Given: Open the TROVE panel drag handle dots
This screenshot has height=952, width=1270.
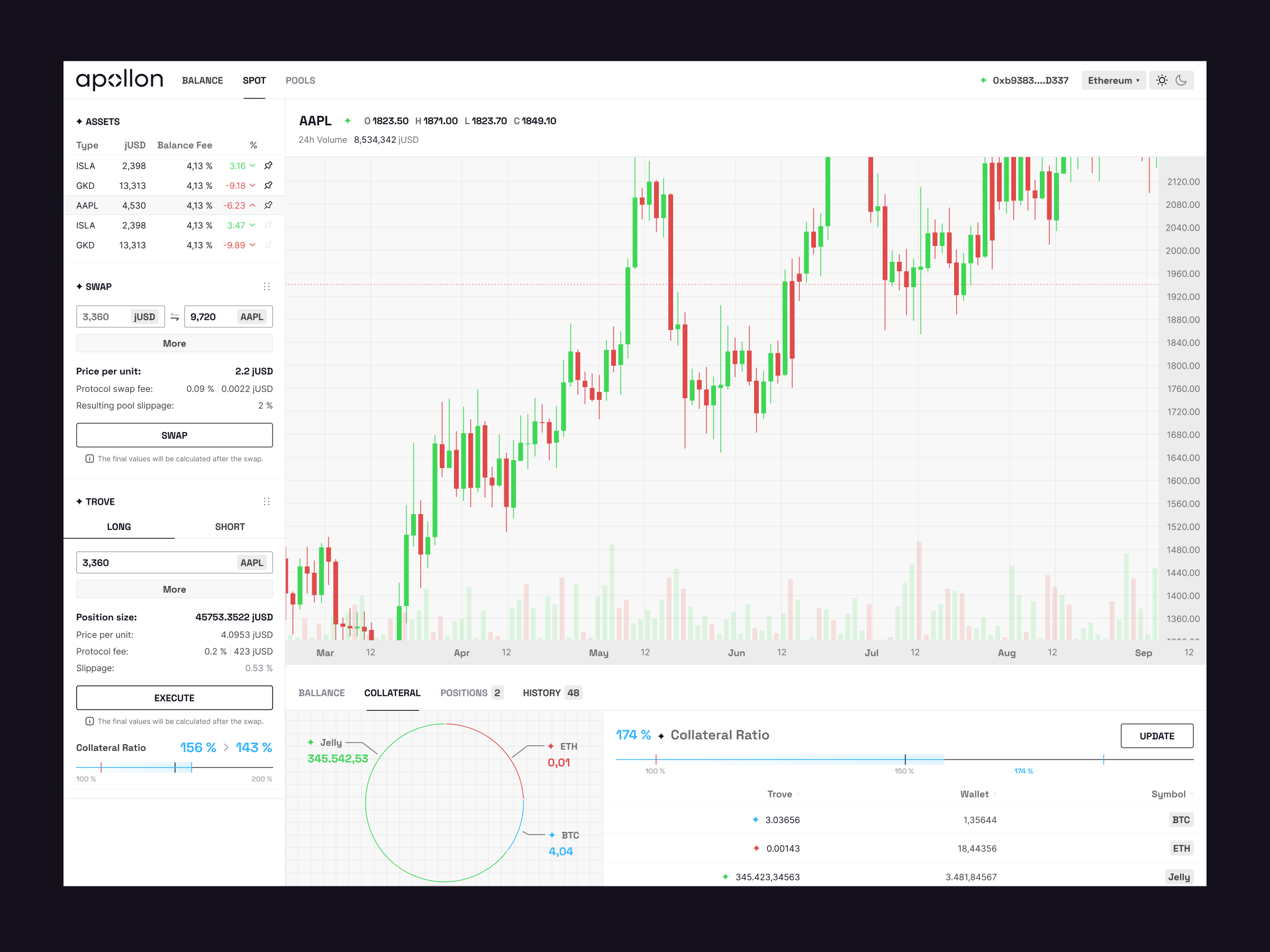Looking at the screenshot, I should point(266,501).
